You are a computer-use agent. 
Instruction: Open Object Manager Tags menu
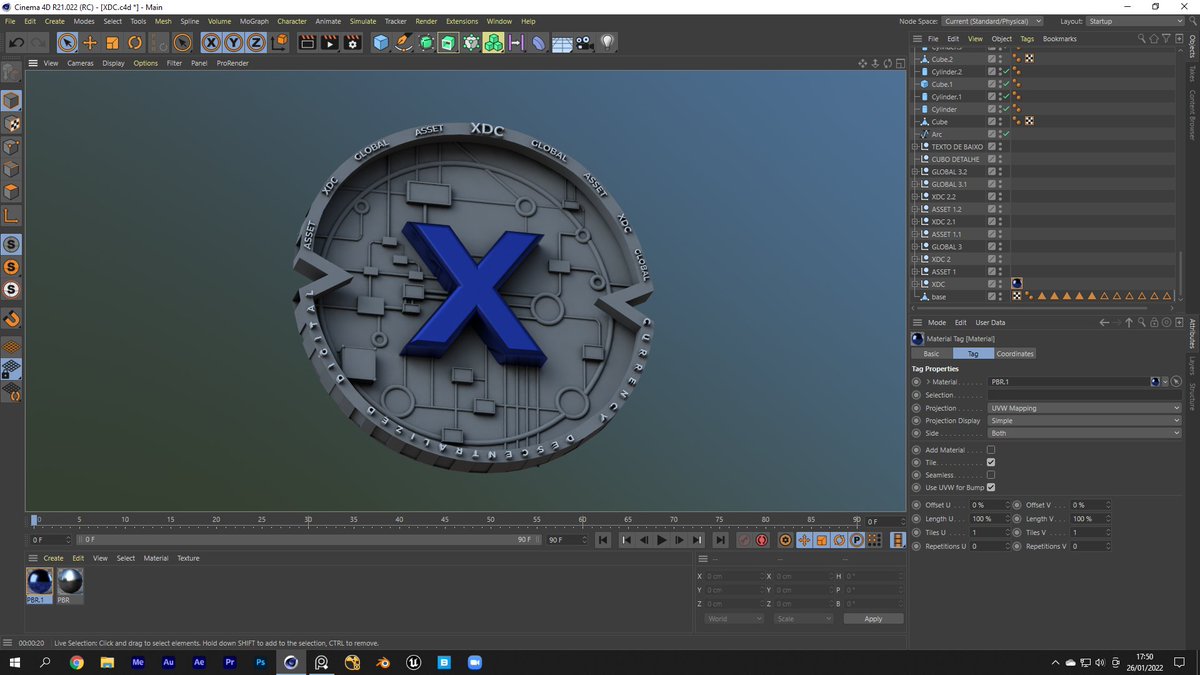coord(1027,39)
